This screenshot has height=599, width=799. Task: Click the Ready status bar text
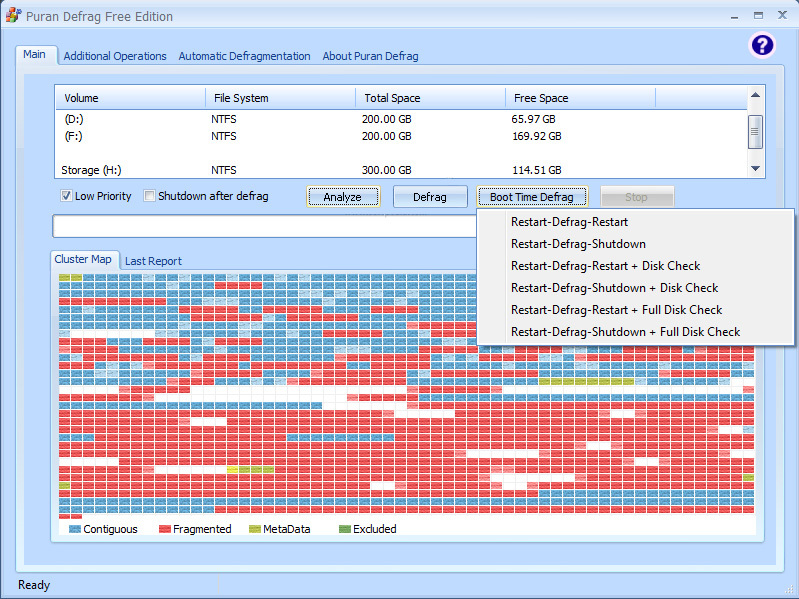pyautogui.click(x=34, y=585)
